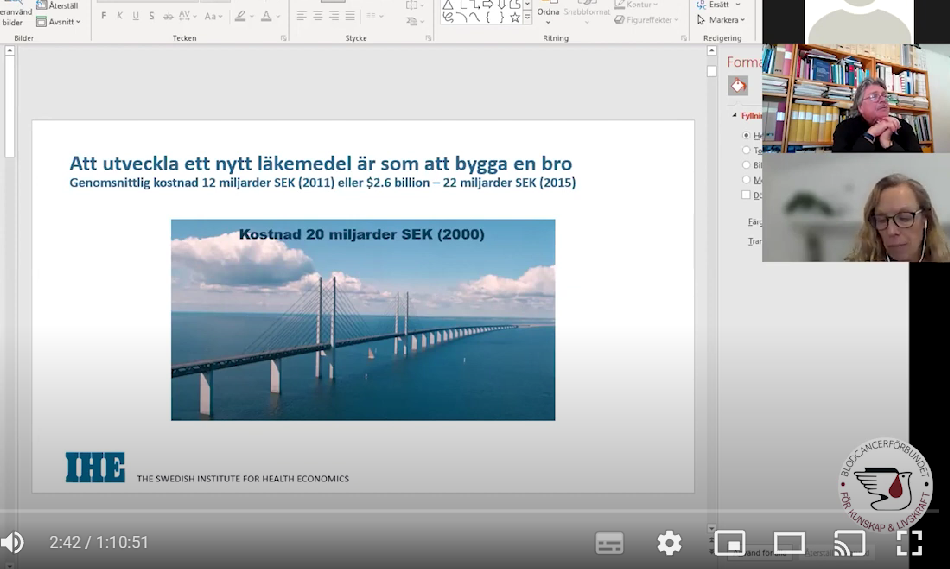
Task: Click the Öresund bridge image on slide
Action: 363,330
